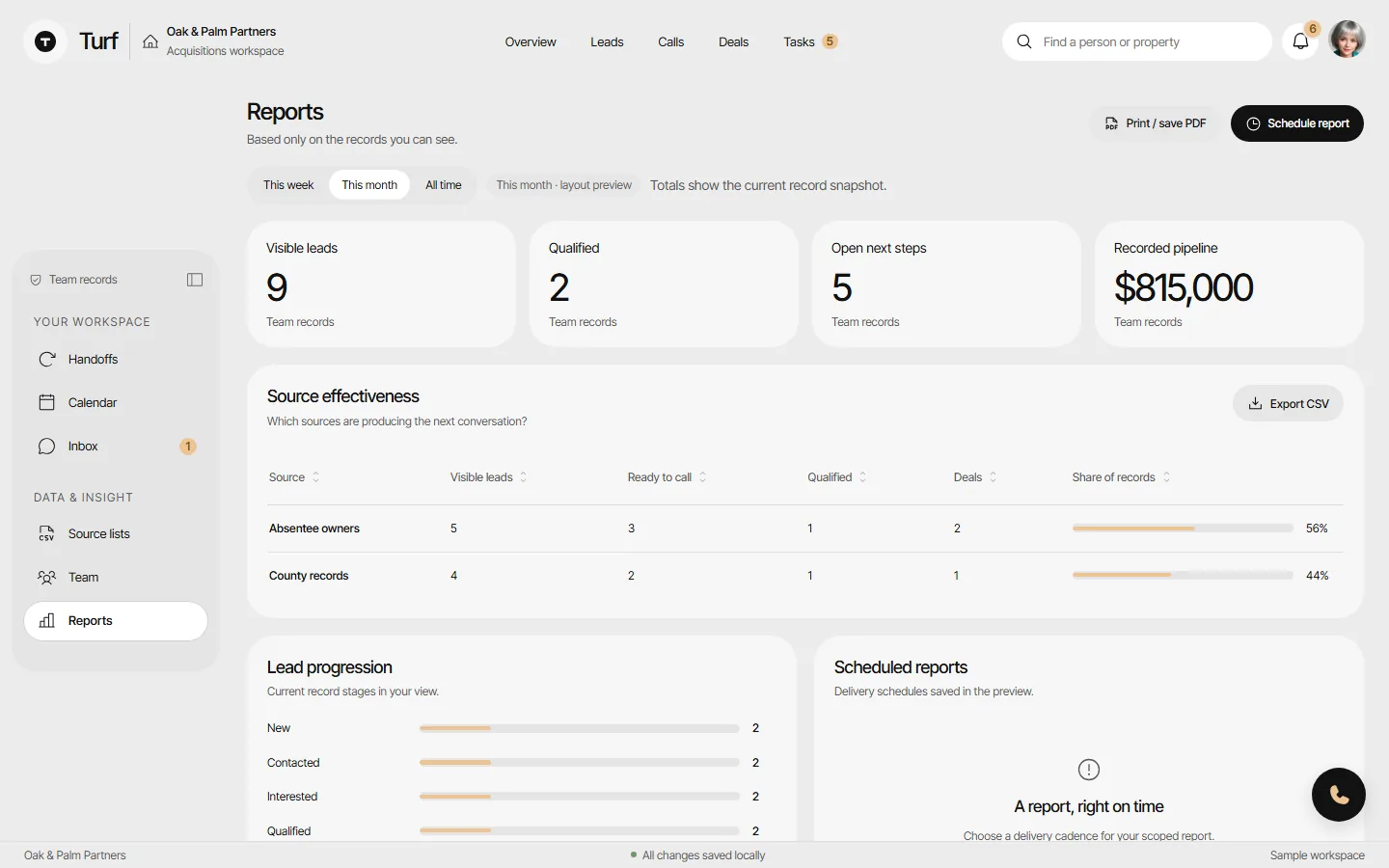Open the user profile avatar

[x=1347, y=40]
